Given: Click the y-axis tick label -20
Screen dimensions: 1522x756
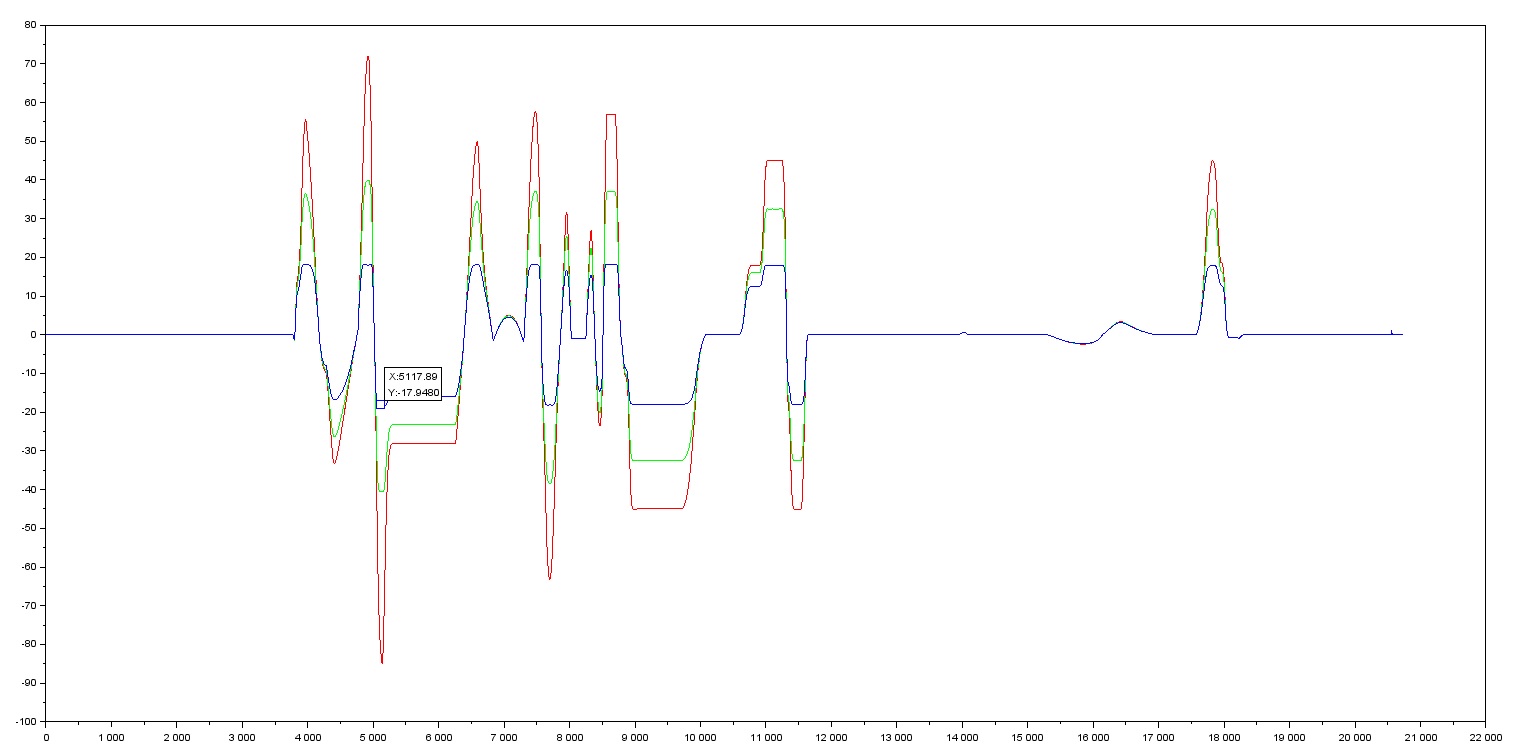Looking at the screenshot, I should pyautogui.click(x=29, y=412).
